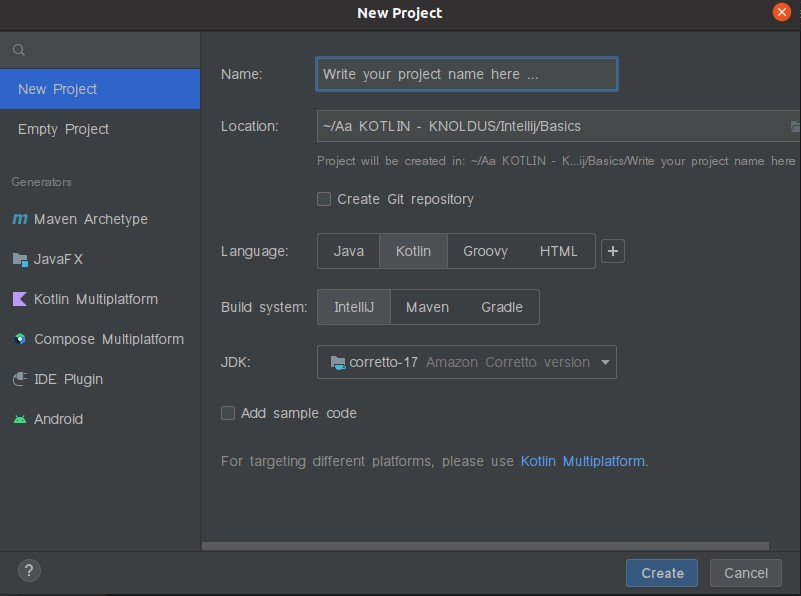The image size is (801, 596).
Task: Open help with the question mark icon
Action: [29, 571]
